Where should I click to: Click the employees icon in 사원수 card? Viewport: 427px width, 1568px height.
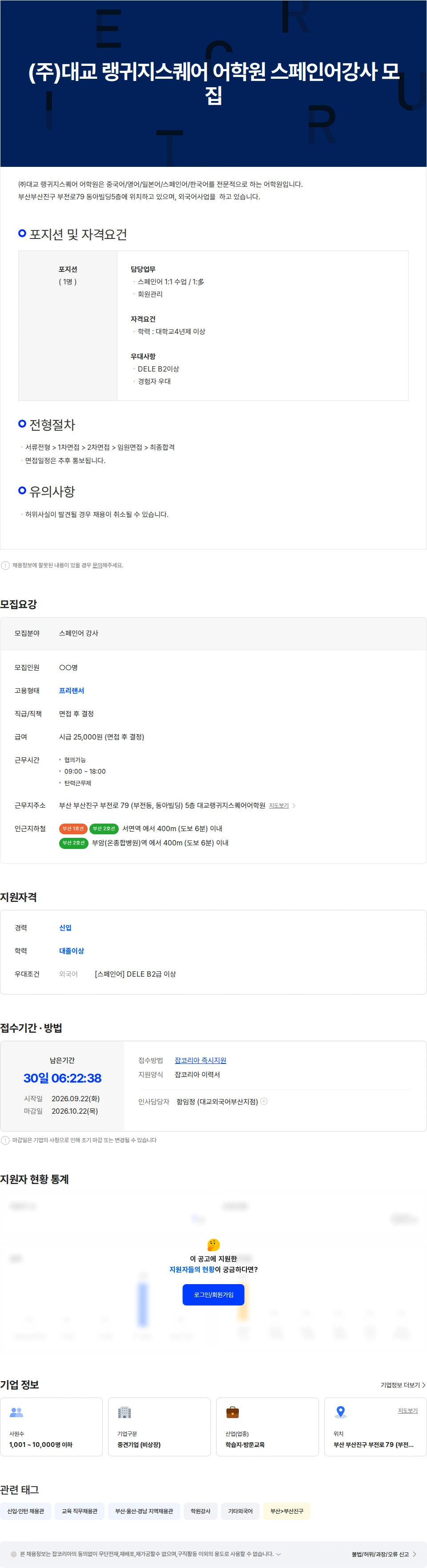(16, 1411)
